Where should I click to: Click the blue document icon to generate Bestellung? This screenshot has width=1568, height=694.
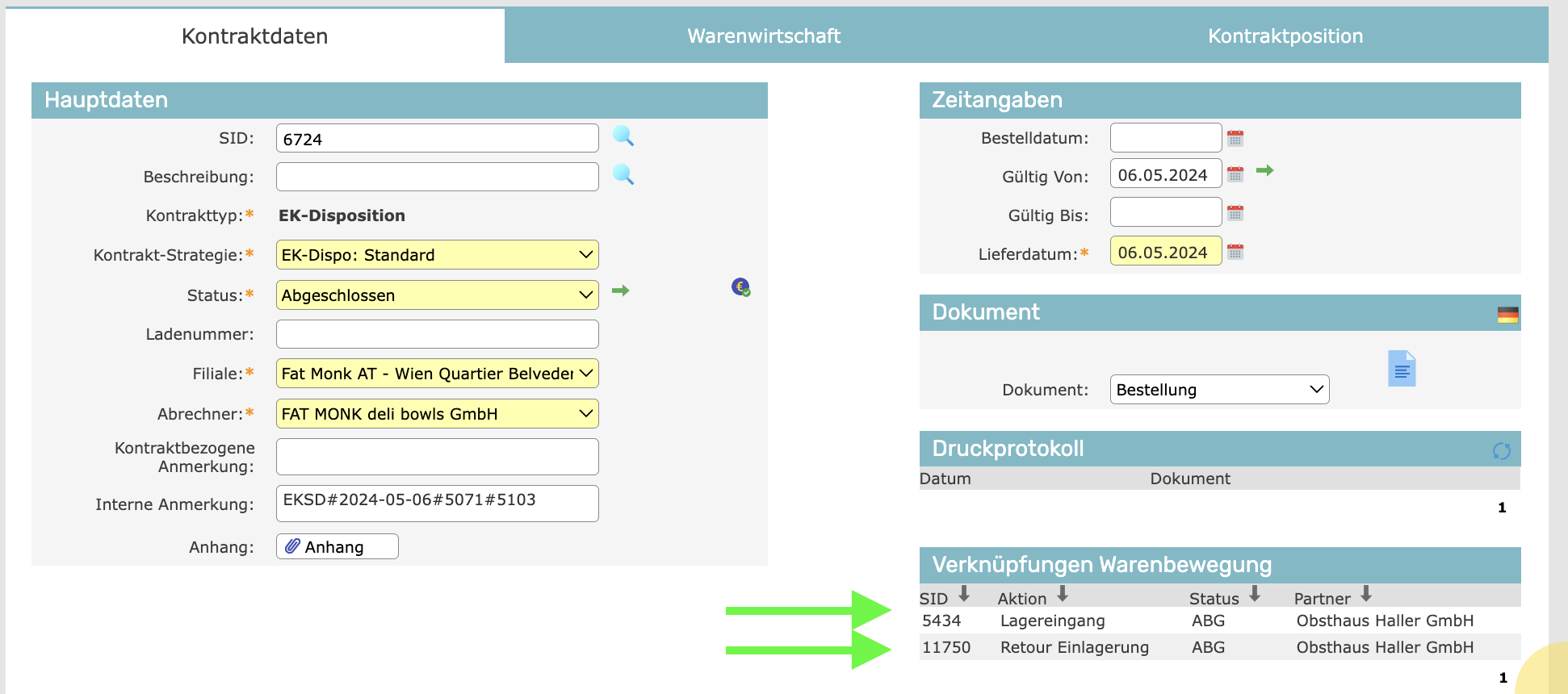1402,369
